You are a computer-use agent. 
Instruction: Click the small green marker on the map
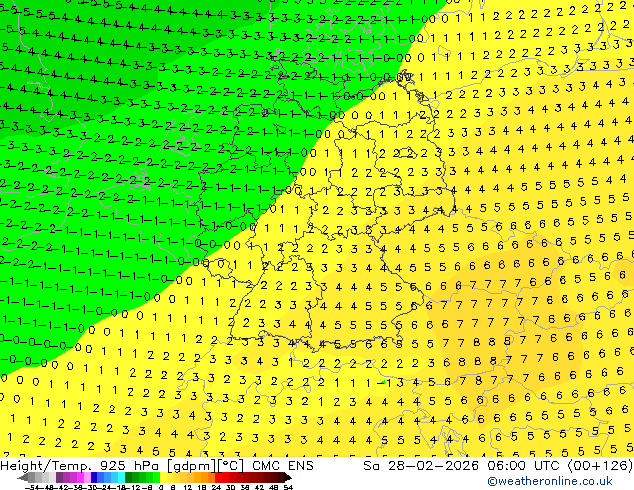[382, 382]
